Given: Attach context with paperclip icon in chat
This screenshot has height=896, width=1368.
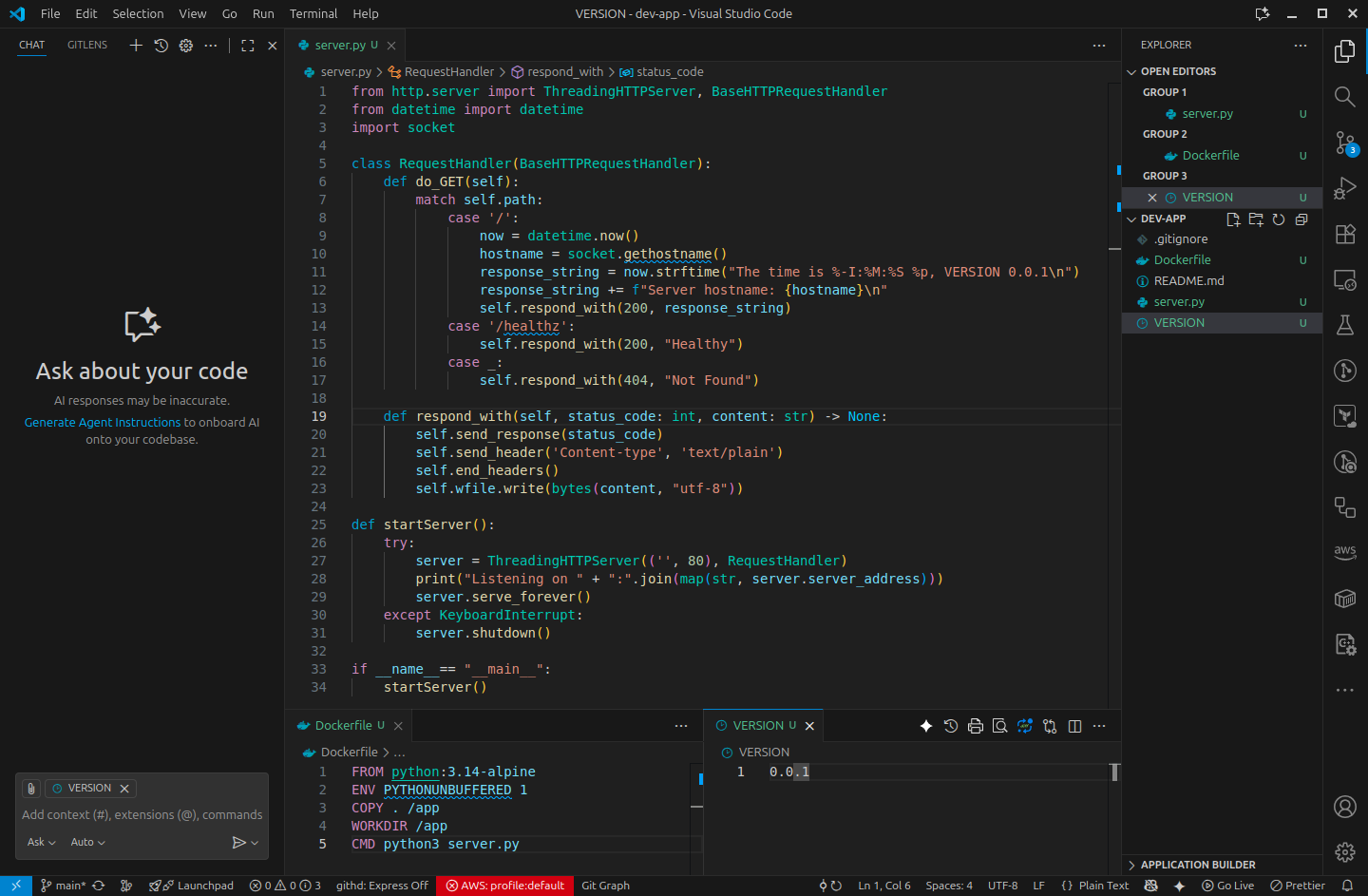Looking at the screenshot, I should (x=31, y=789).
